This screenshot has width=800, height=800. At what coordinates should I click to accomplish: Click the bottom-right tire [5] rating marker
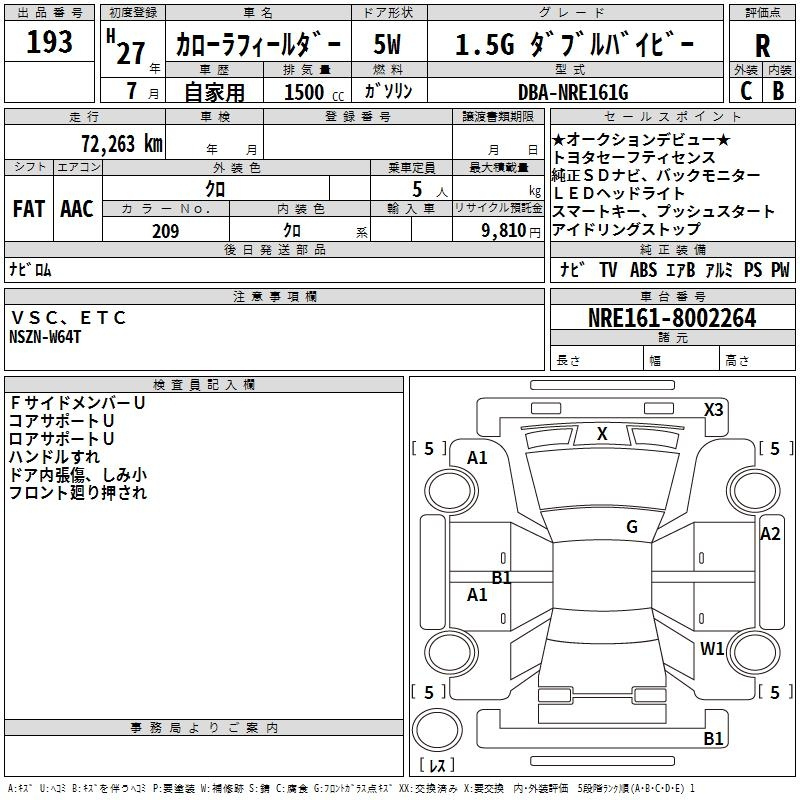pos(774,692)
